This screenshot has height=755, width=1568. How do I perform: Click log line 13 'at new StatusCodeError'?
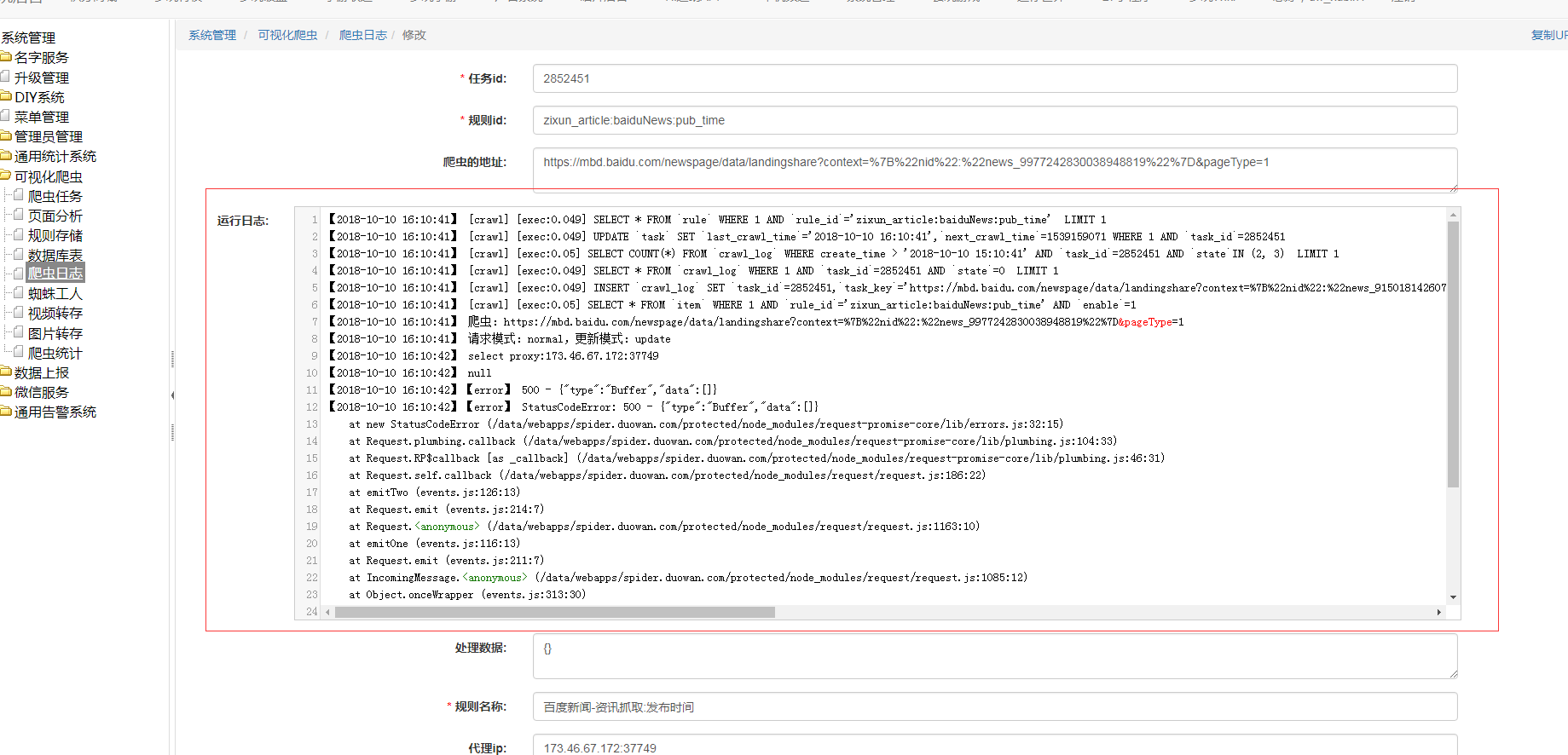(x=706, y=424)
